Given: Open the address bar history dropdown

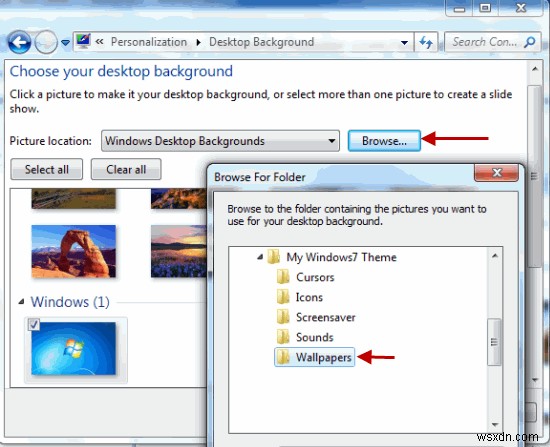Looking at the screenshot, I should [404, 42].
